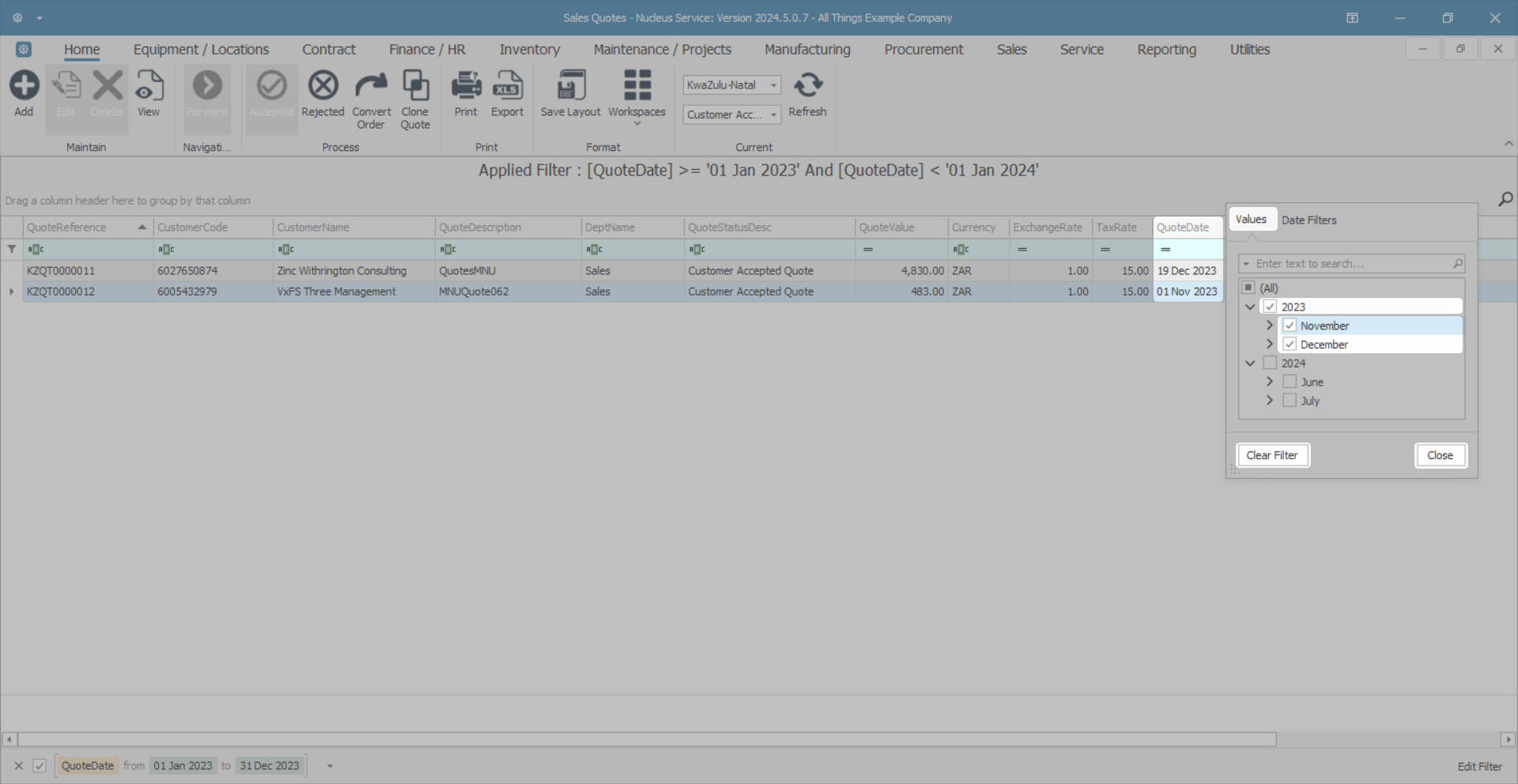Expand the June node

(x=1270, y=382)
